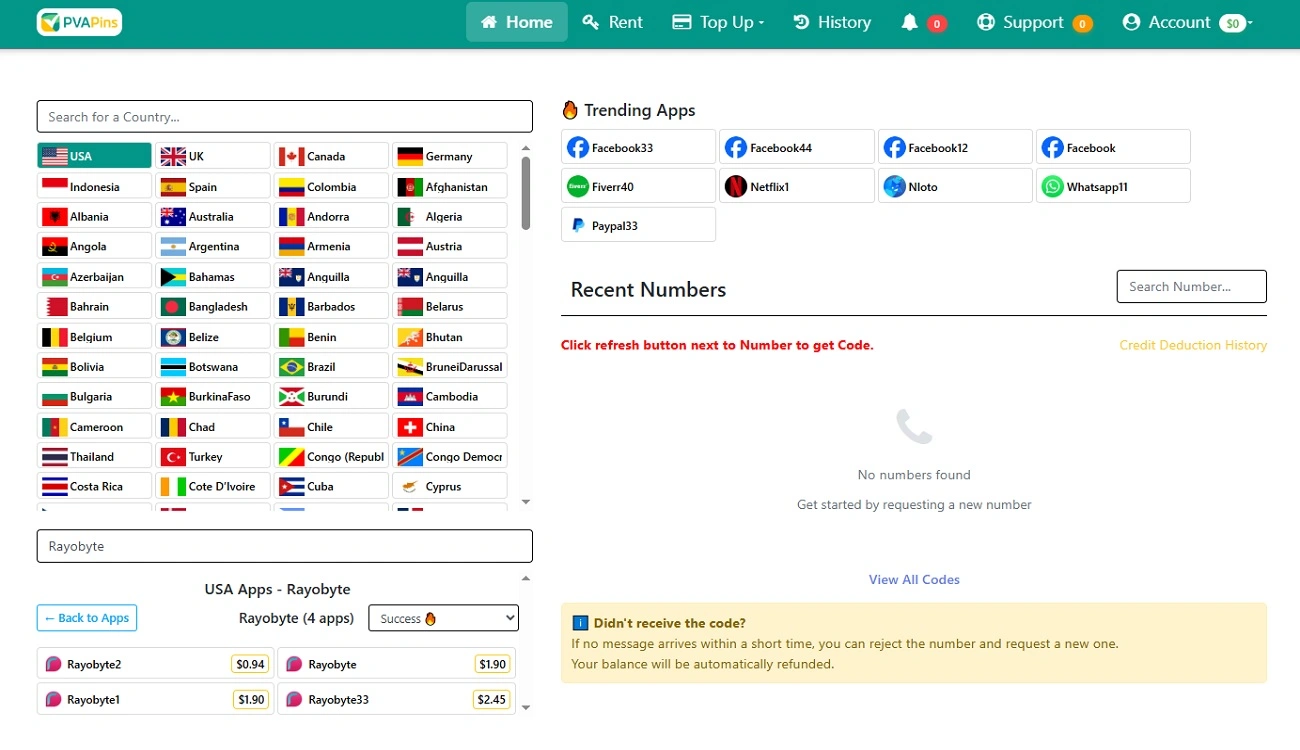Click the country list scroll-down arrow
This screenshot has height=750, width=1300.
tap(526, 502)
